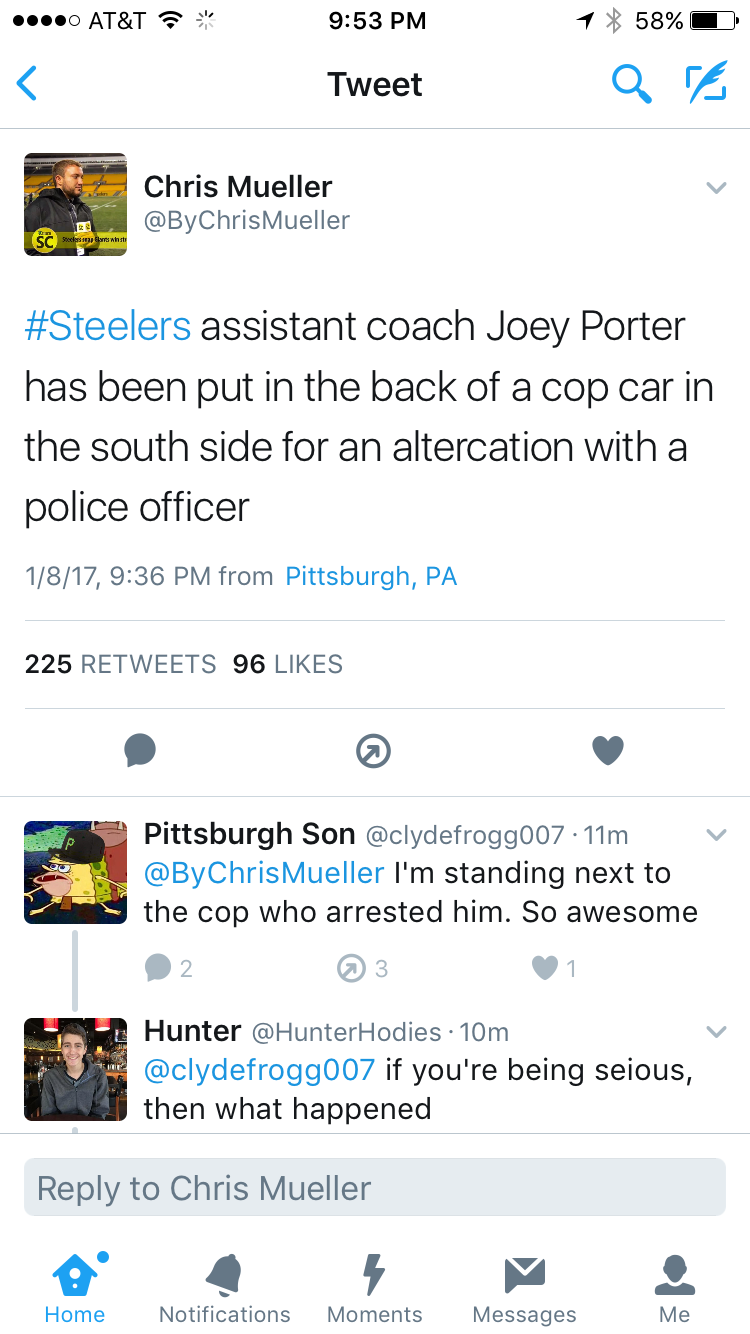This screenshot has height=1334, width=750.
Task: Open chevron menu on Pittsburgh Son's reply
Action: pos(716,835)
